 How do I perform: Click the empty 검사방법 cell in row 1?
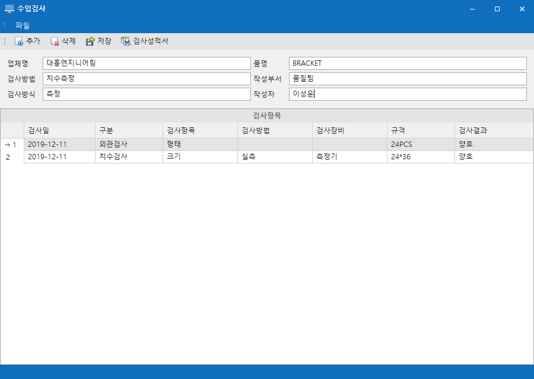(275, 145)
